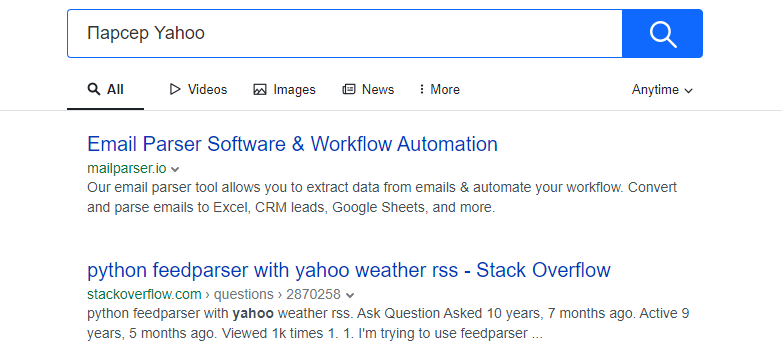The height and width of the screenshot is (363, 782).
Task: Open Email Parser Software & Workflow Automation link
Action: (292, 144)
